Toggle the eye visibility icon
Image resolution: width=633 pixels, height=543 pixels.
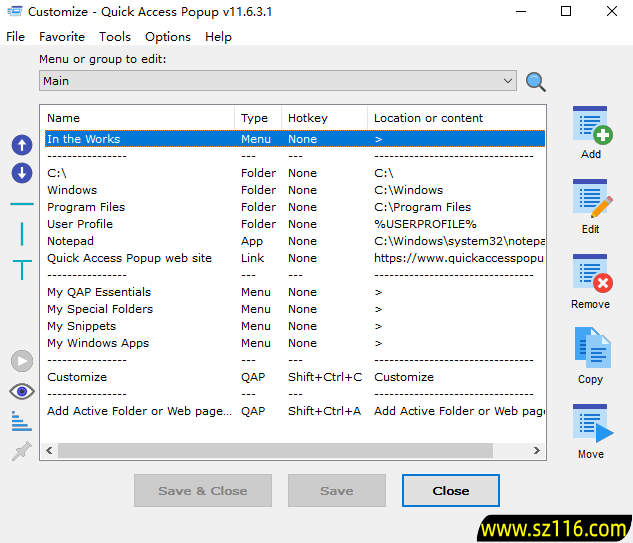click(22, 391)
